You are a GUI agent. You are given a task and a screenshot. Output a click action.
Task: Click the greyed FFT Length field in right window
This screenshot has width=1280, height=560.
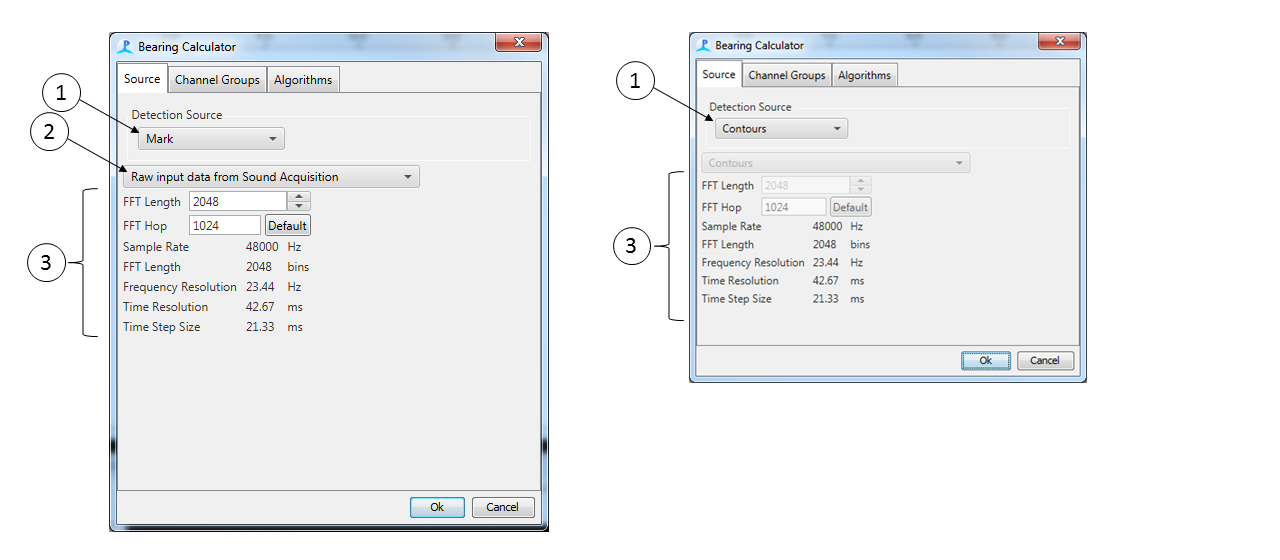pyautogui.click(x=805, y=186)
